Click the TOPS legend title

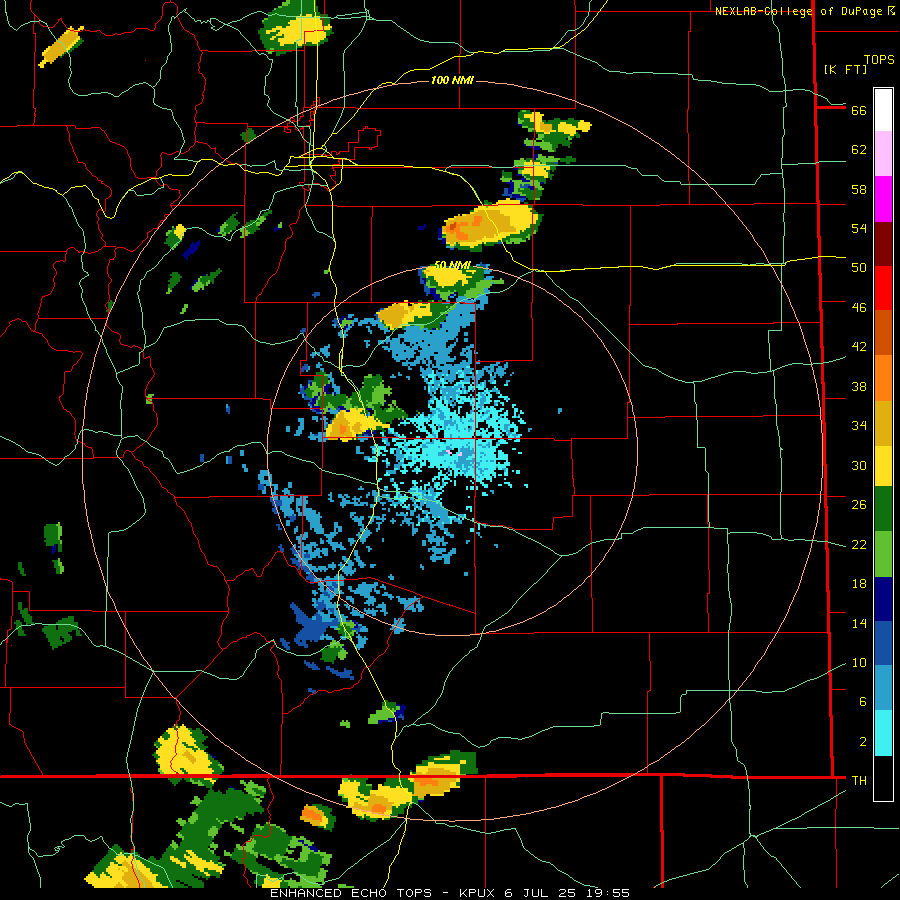tap(879, 59)
